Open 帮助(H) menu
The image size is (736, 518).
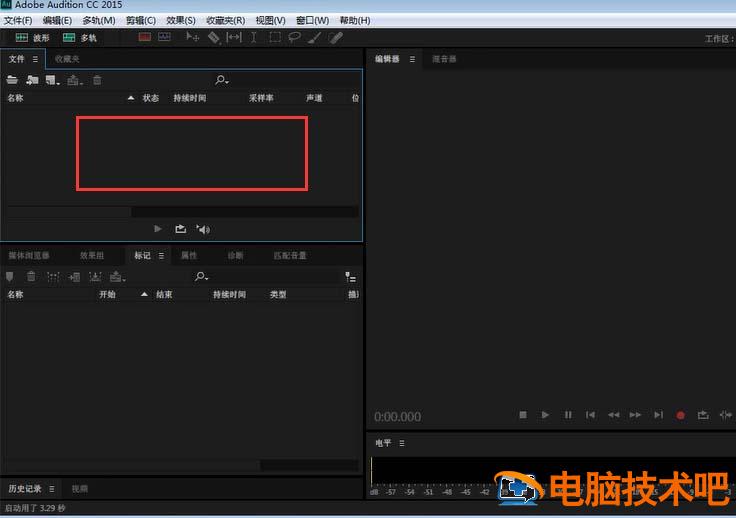coord(355,21)
